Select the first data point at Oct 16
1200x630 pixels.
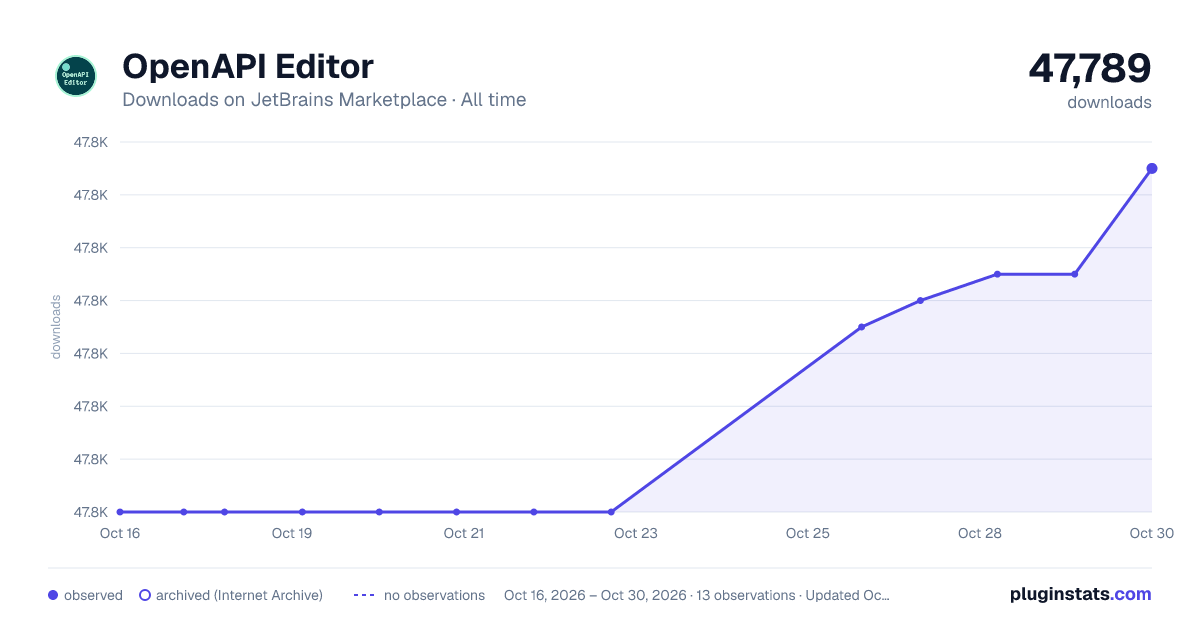120,512
